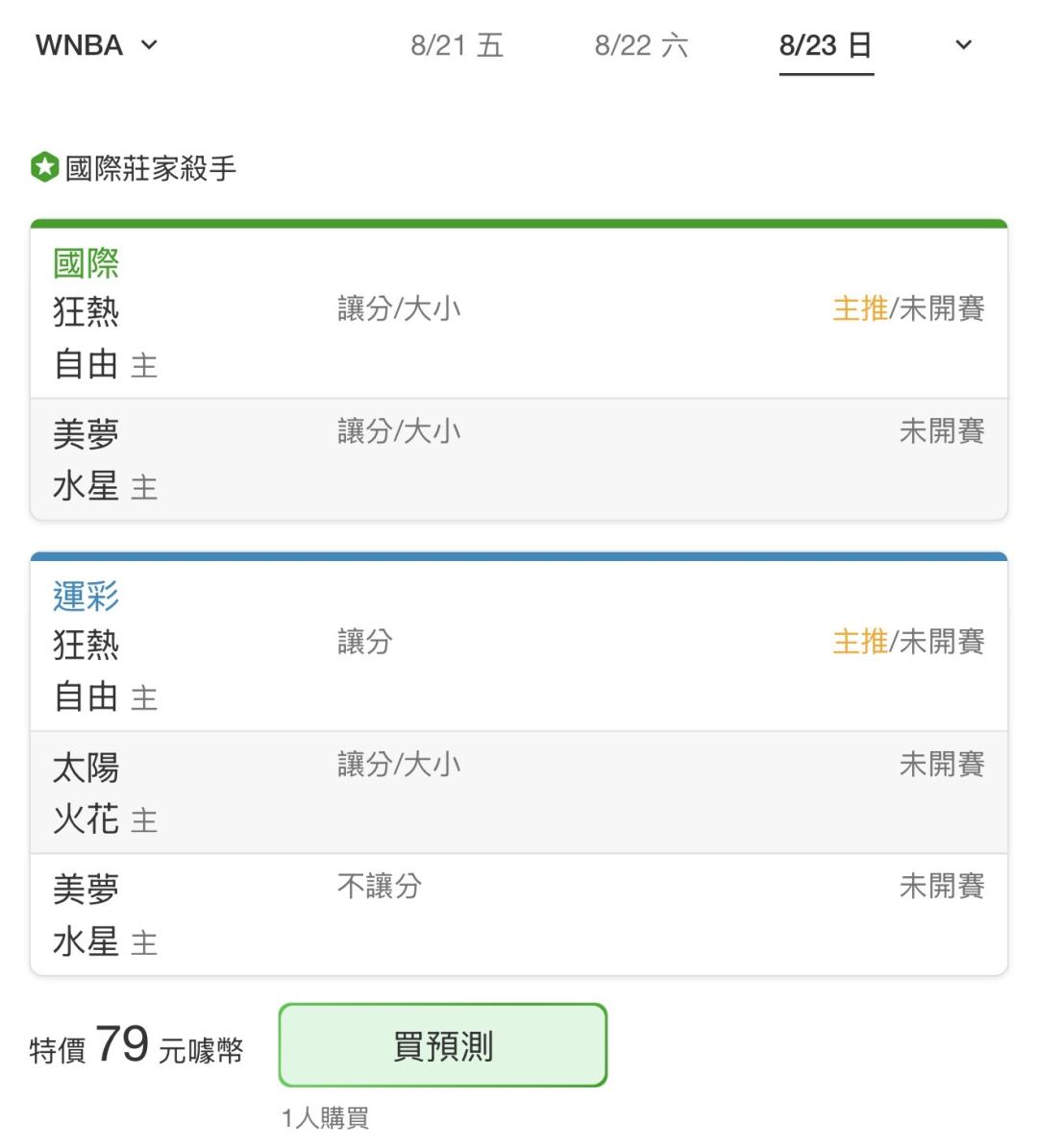Click 讓分 type in 運彩 狂熱 row

365,642
